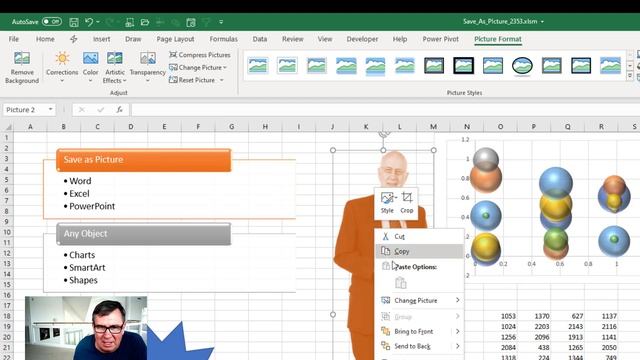640x360 pixels.
Task: Apply the thick black frame picture style
Action: 464,65
